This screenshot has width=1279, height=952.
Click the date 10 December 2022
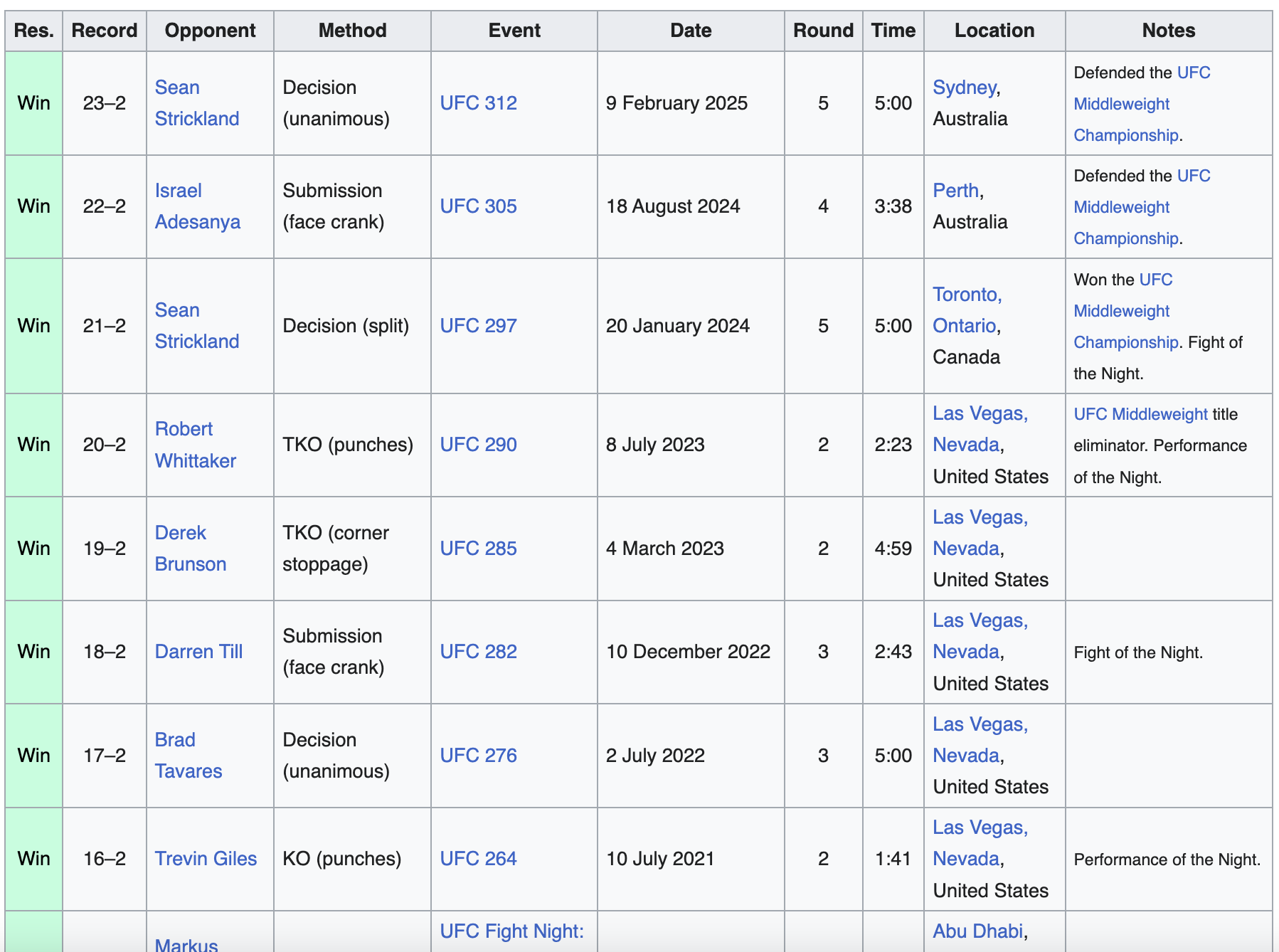click(689, 652)
